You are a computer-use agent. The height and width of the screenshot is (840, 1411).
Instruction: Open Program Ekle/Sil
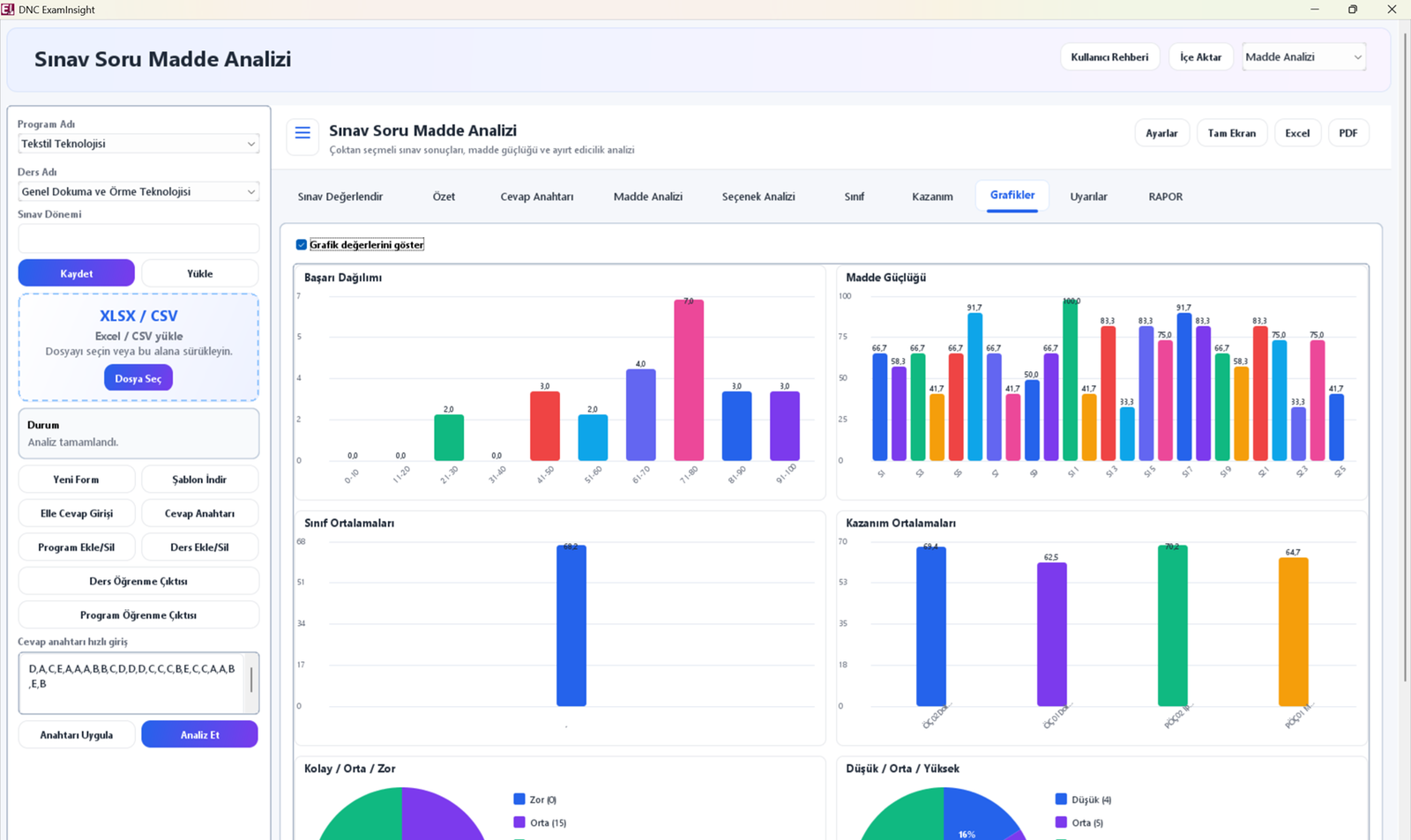click(x=77, y=547)
